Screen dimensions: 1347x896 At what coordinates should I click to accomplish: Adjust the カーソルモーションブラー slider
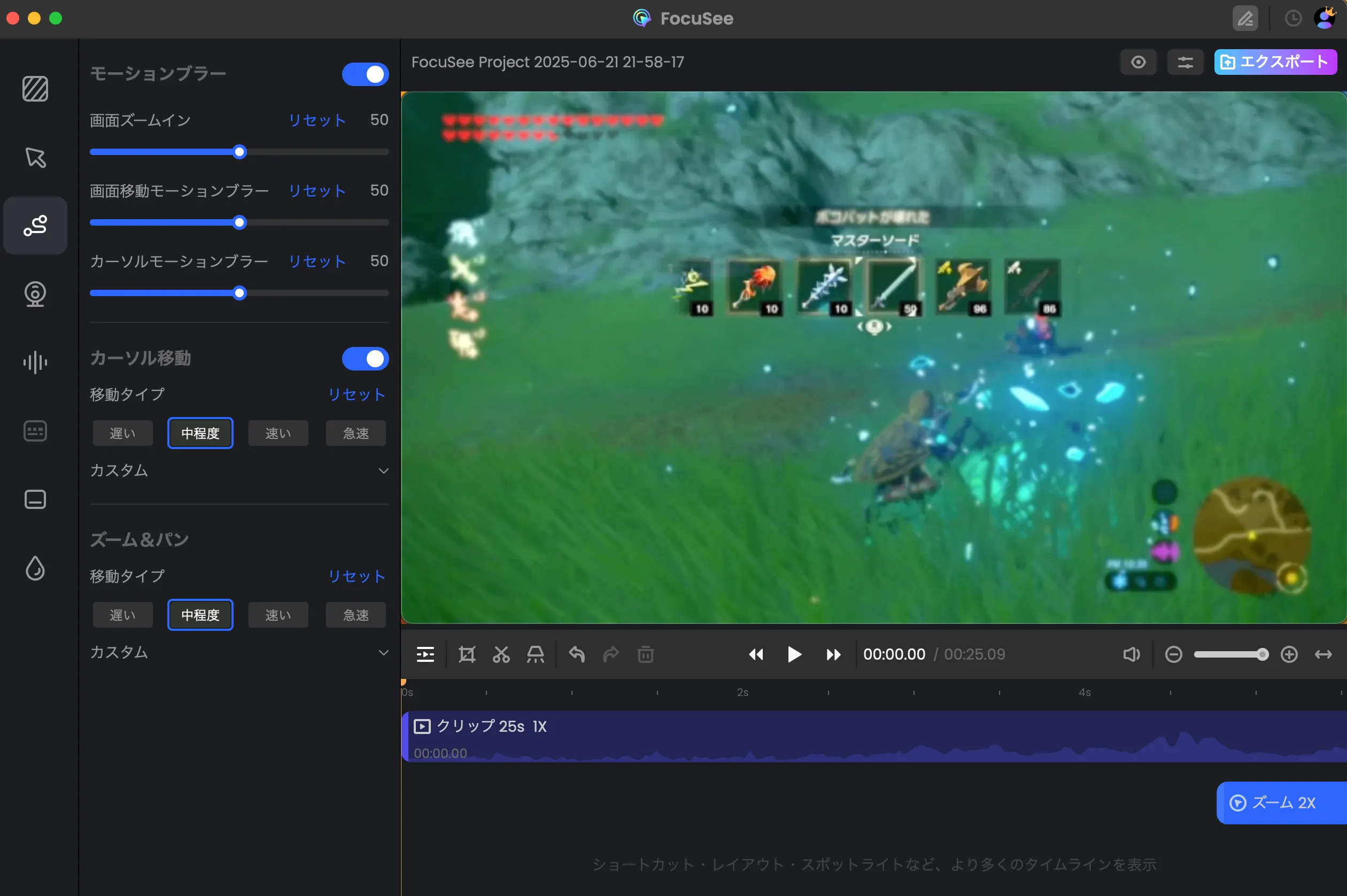pyautogui.click(x=239, y=293)
